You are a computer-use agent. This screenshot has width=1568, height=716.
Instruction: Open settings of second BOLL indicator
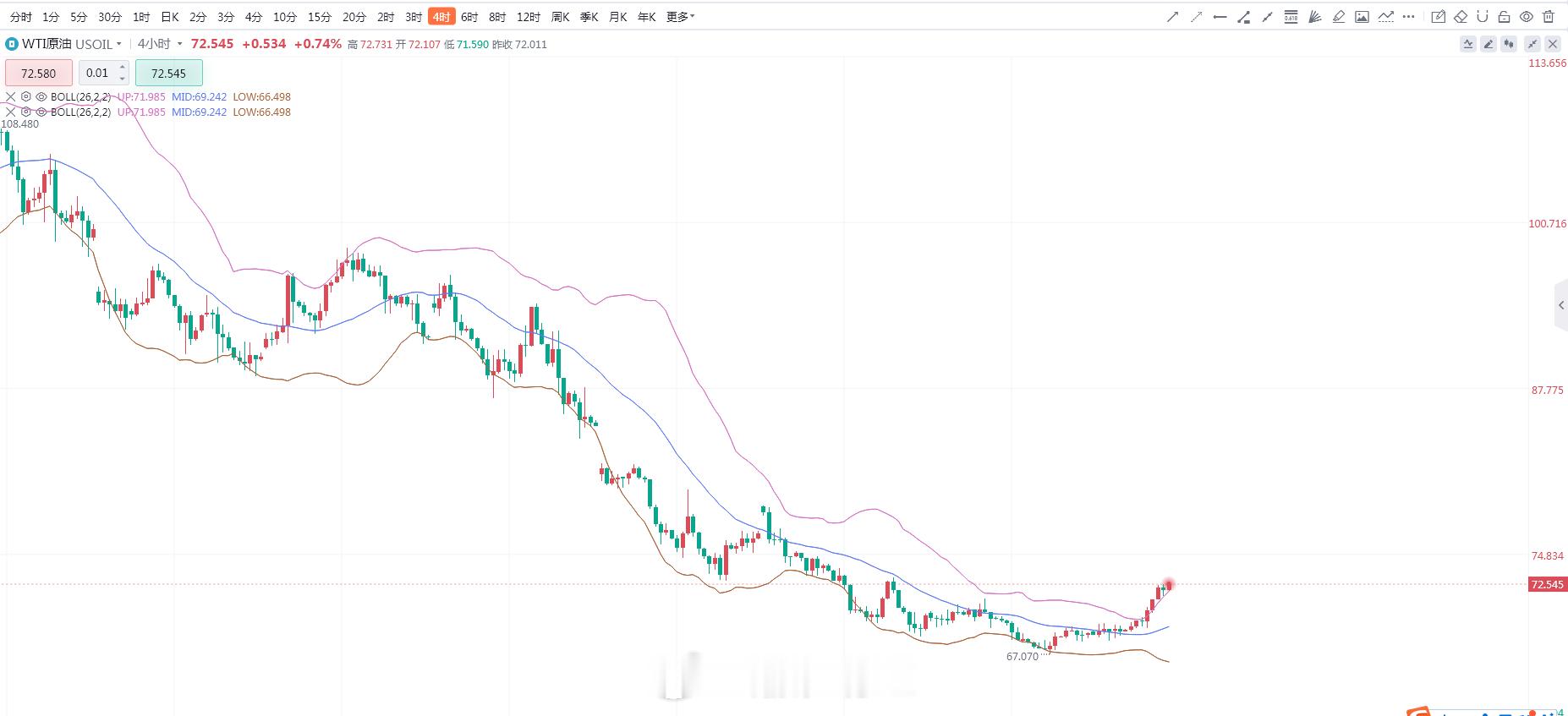(26, 112)
